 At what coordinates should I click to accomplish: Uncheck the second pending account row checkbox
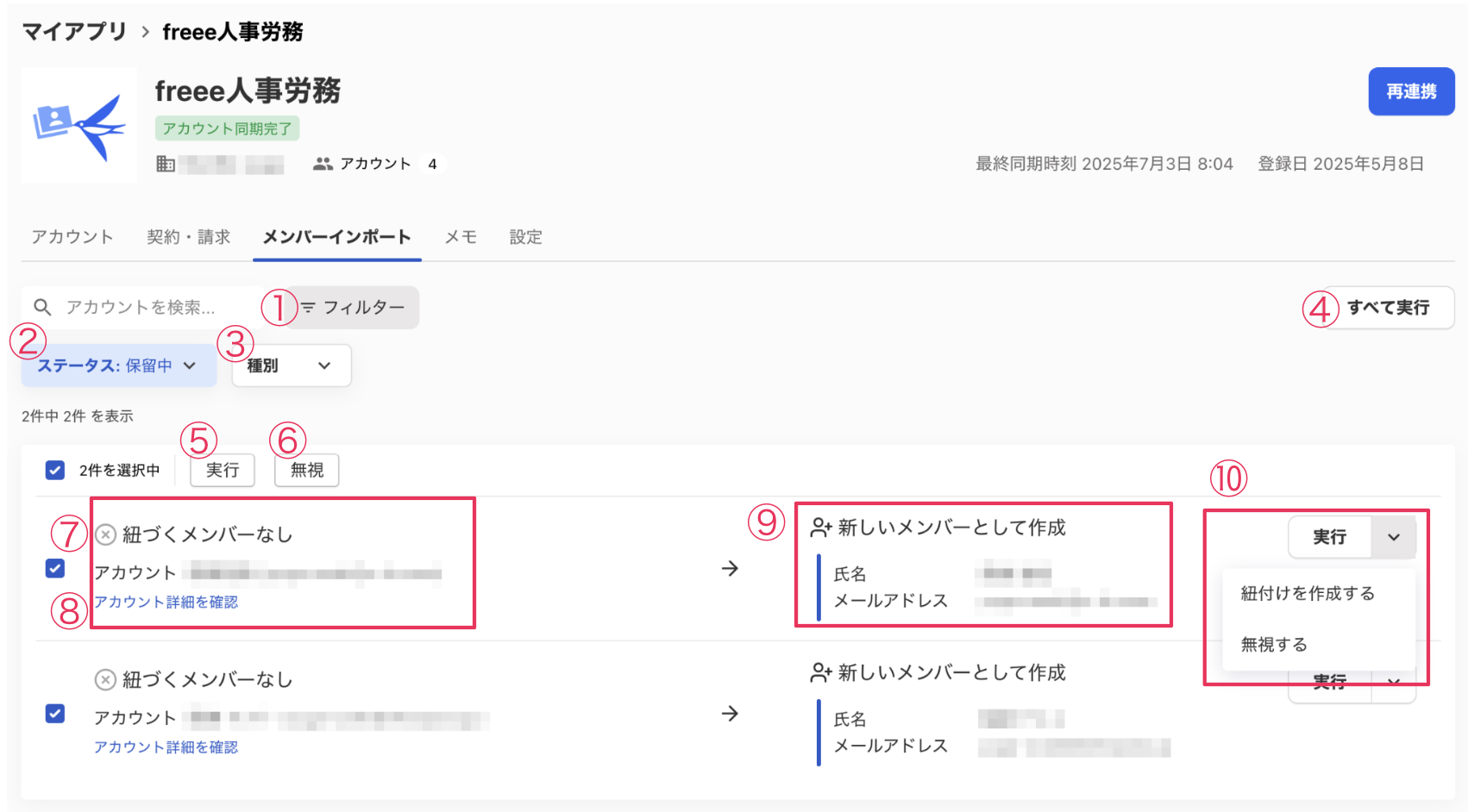coord(55,713)
